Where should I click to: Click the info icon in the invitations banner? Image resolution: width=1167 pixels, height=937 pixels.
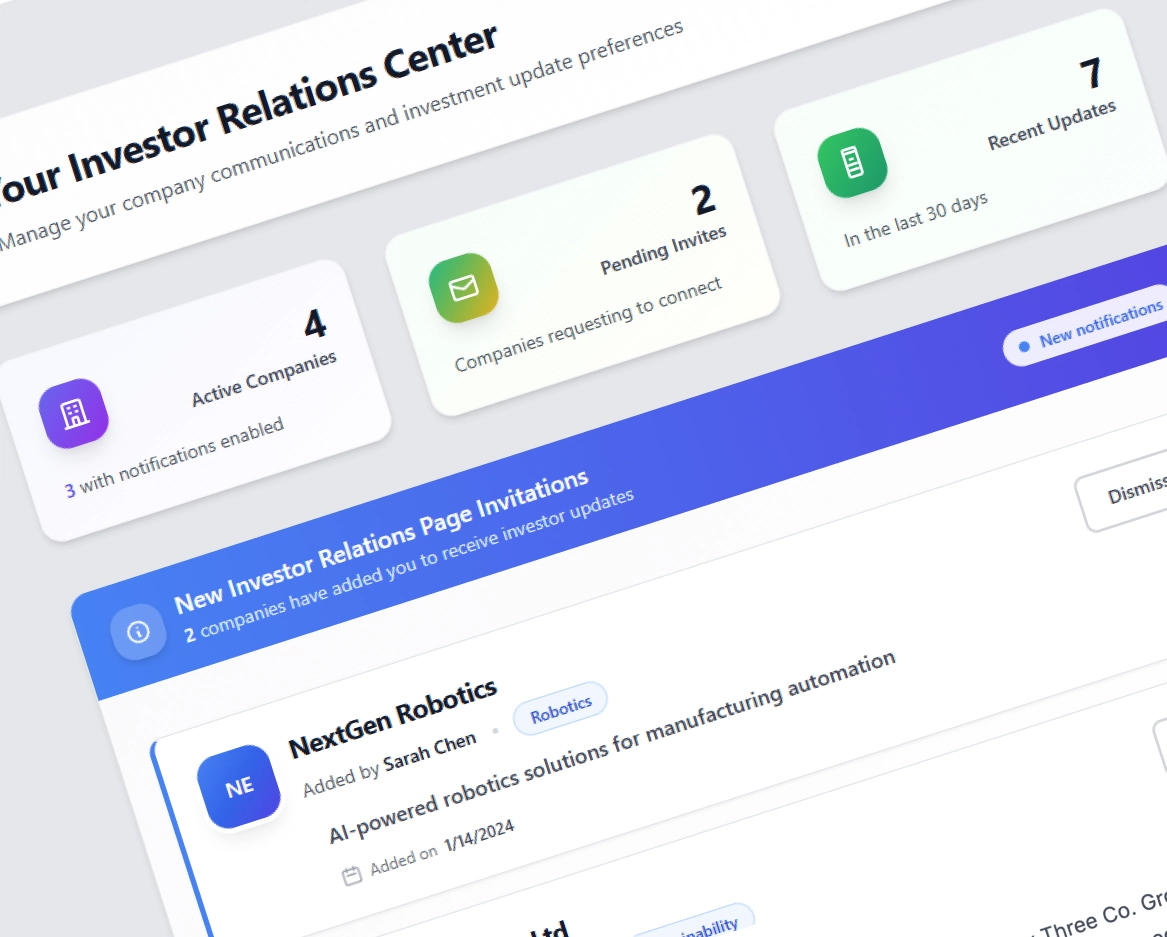click(138, 632)
